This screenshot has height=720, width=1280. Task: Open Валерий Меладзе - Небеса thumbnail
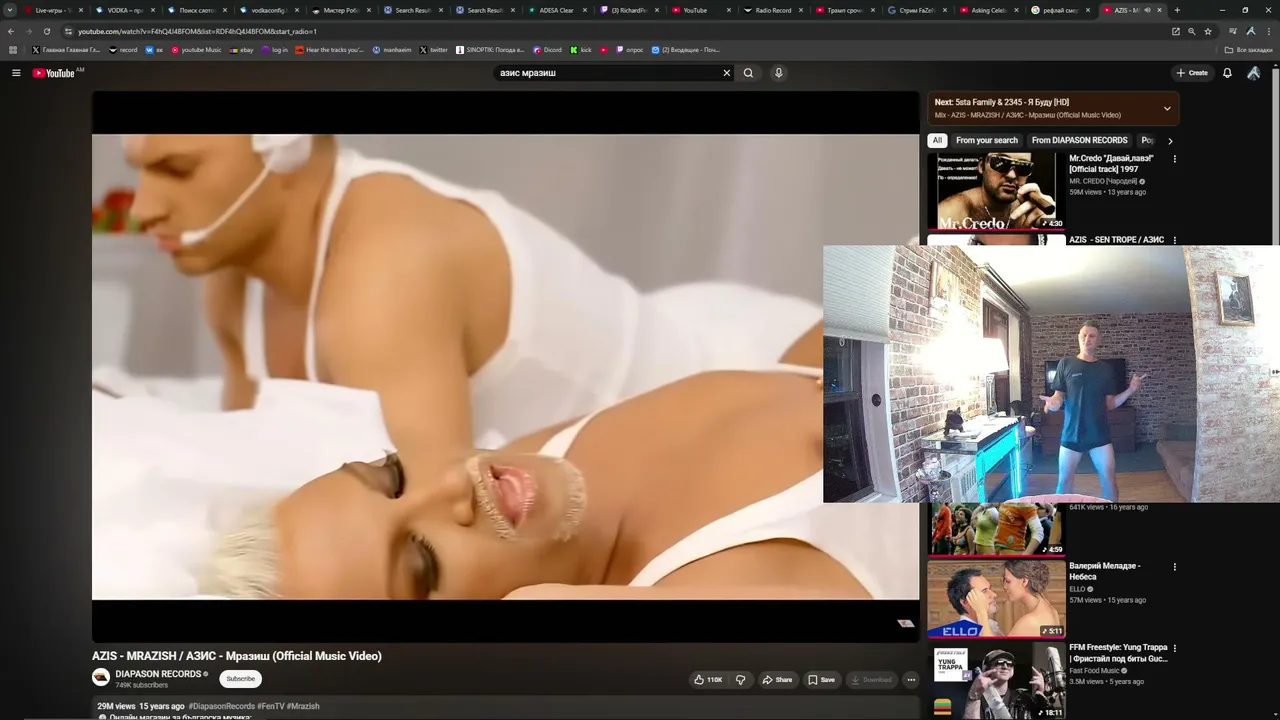click(x=996, y=599)
